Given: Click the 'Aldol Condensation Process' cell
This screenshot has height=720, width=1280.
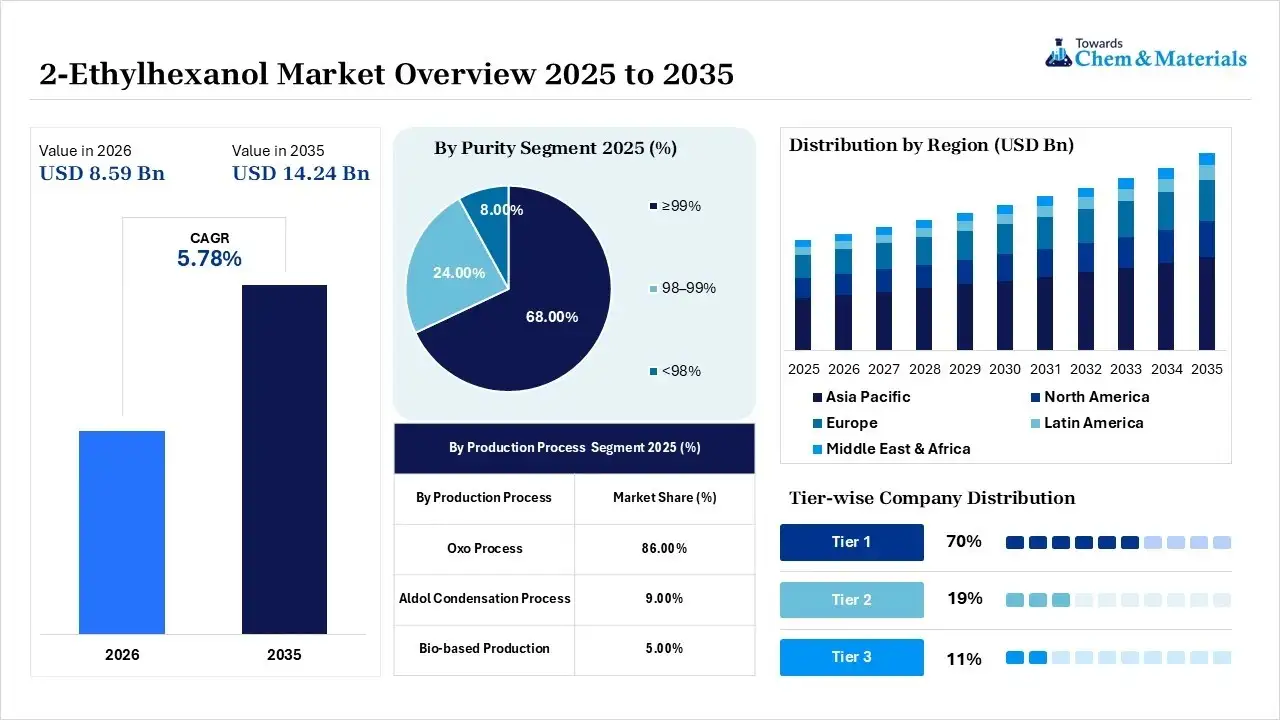Looking at the screenshot, I should (484, 599).
